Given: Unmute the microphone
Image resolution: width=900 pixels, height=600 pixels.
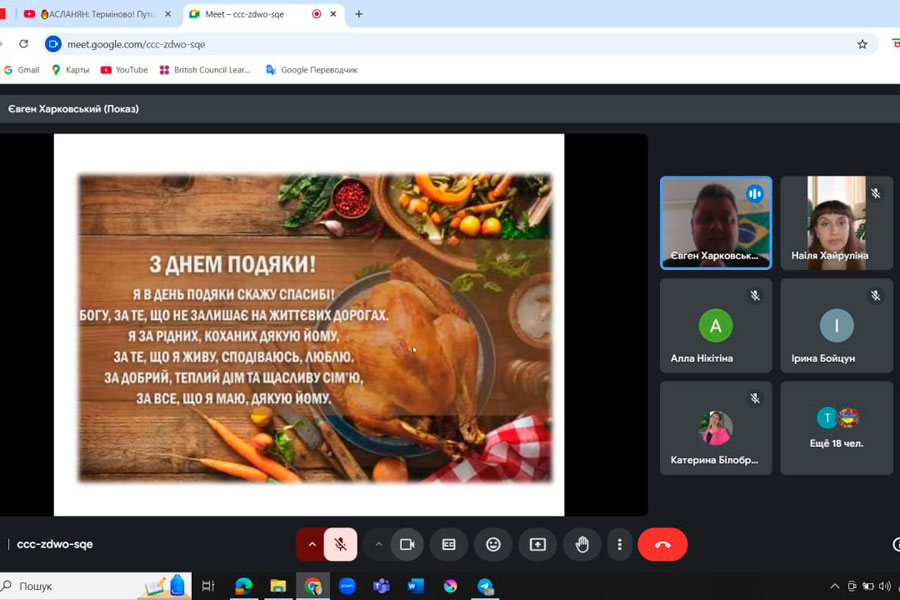Looking at the screenshot, I should [x=340, y=544].
